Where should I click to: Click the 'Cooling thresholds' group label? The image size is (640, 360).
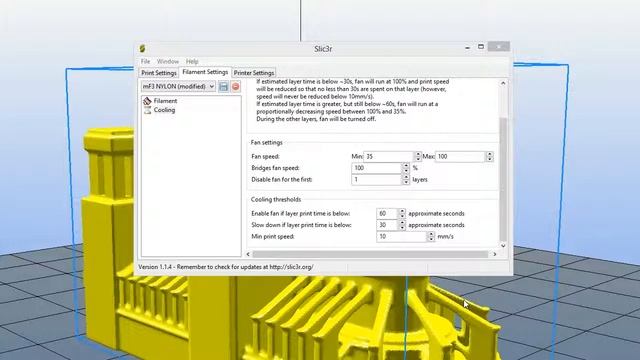point(276,200)
